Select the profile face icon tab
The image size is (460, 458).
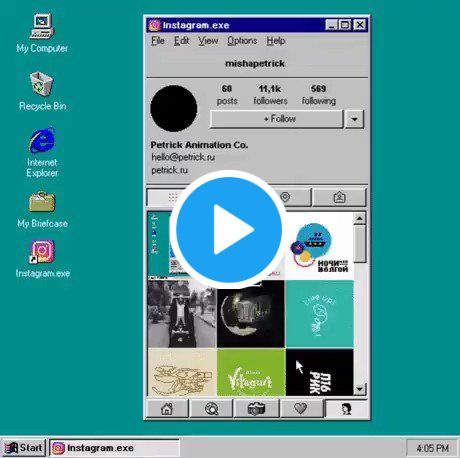coord(346,408)
